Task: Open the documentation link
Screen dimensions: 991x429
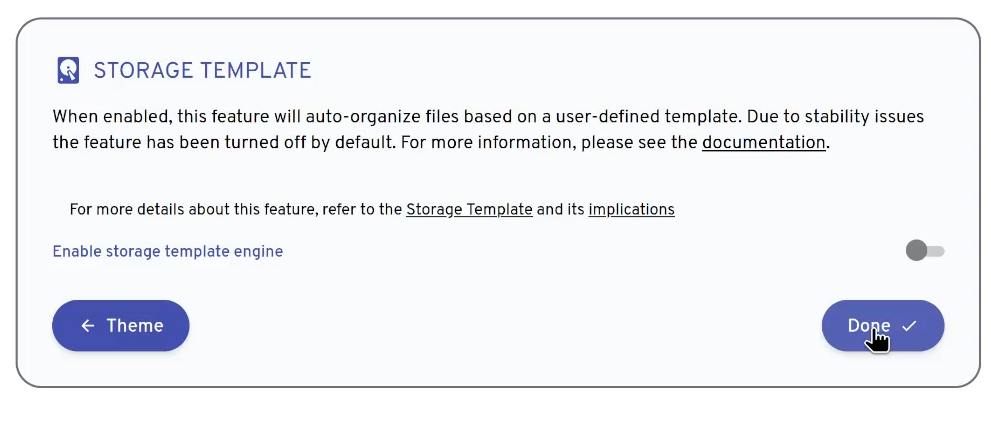Action: (x=763, y=142)
